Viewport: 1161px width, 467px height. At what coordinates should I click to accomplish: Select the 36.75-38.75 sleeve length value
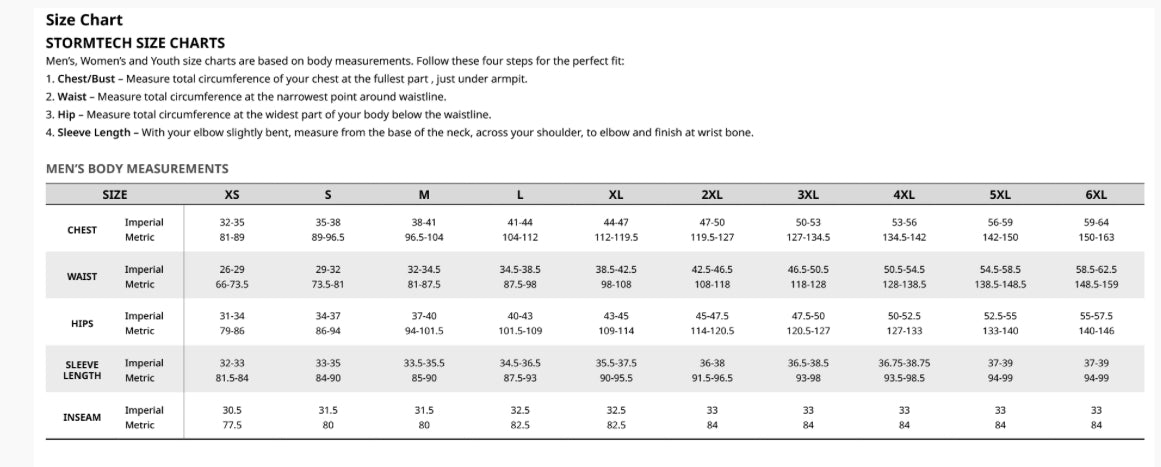[x=904, y=363]
